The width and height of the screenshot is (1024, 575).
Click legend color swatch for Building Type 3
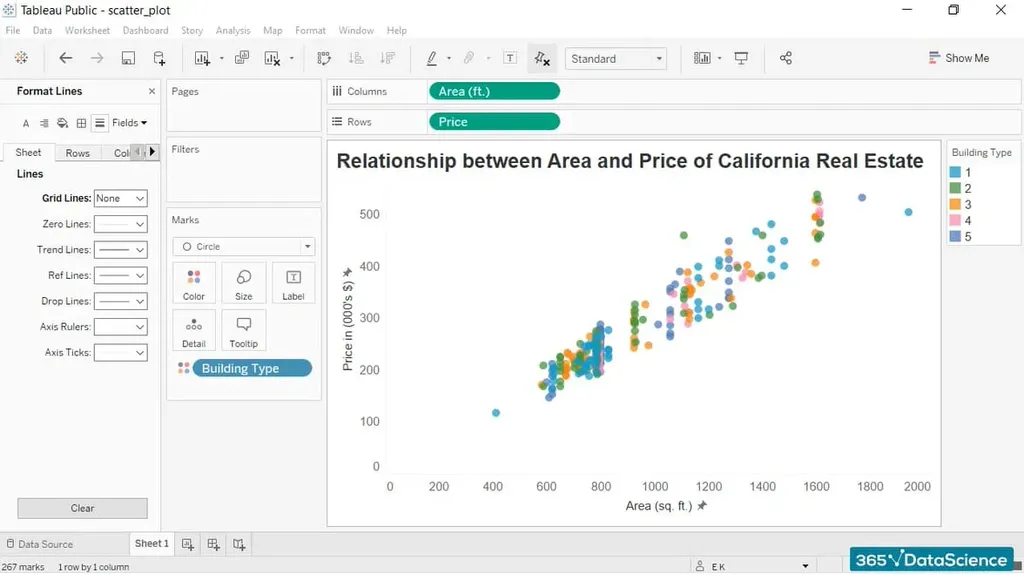click(955, 205)
